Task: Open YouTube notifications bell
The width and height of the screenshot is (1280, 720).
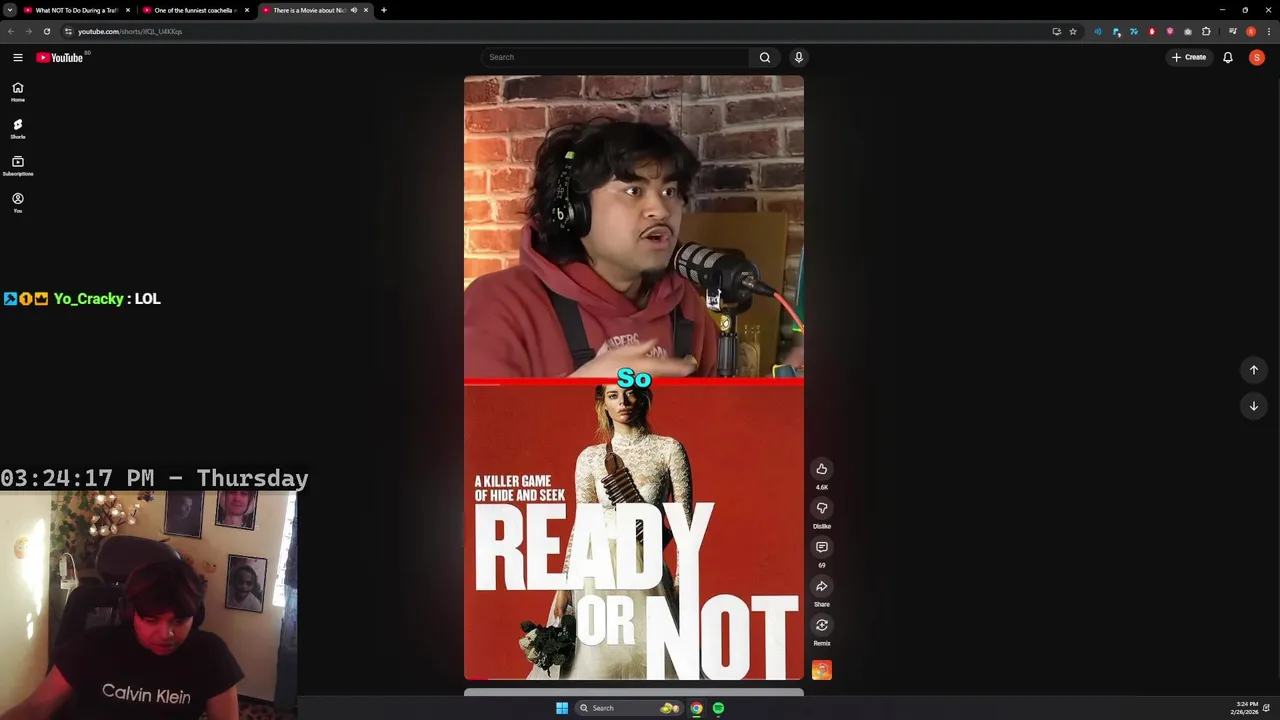Action: point(1228,57)
